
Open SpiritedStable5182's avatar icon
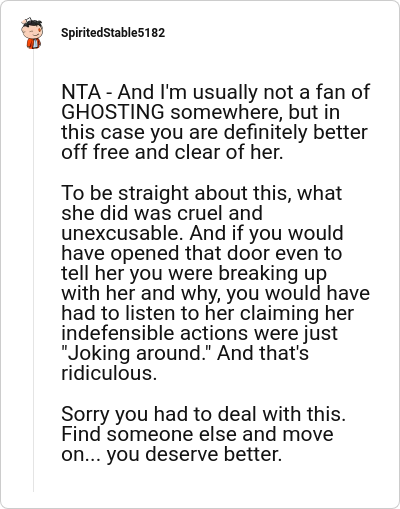click(32, 33)
